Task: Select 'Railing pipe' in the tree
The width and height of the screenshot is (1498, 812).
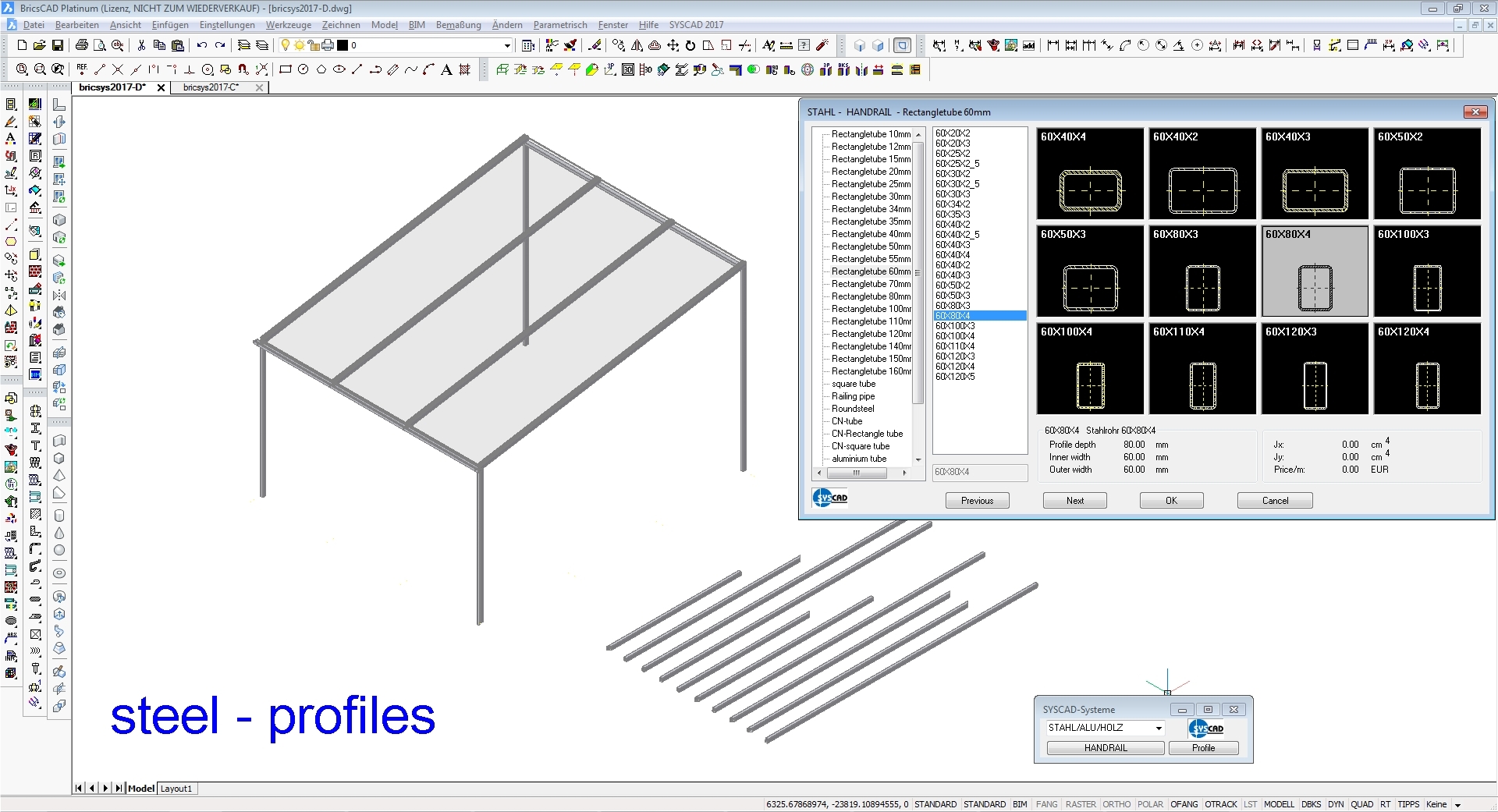Action: coord(853,396)
